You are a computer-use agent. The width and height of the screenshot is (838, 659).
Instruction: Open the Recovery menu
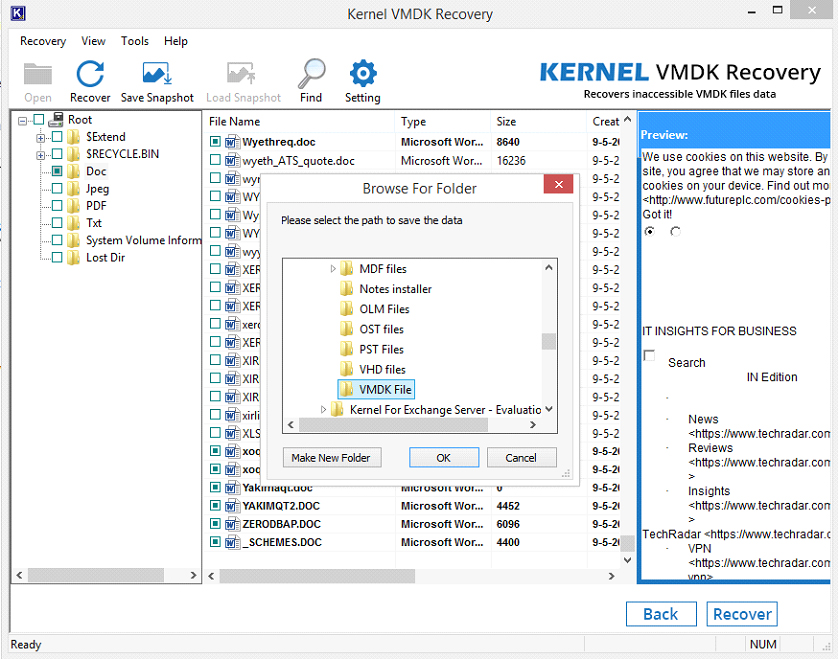(43, 41)
